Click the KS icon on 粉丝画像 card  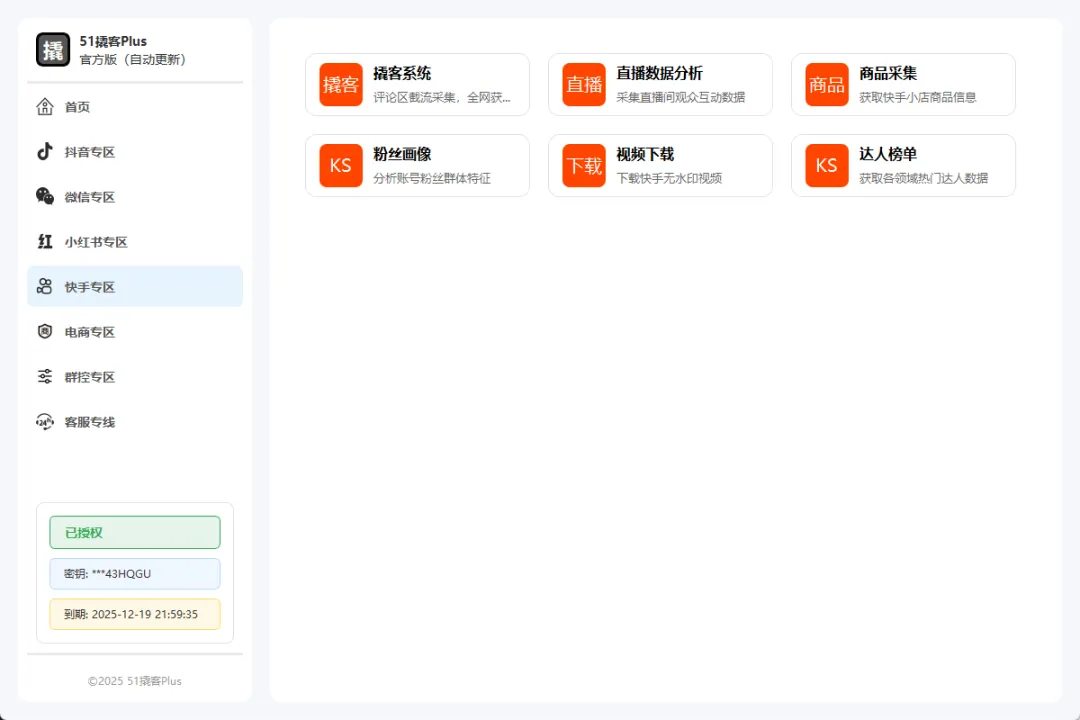pyautogui.click(x=341, y=166)
